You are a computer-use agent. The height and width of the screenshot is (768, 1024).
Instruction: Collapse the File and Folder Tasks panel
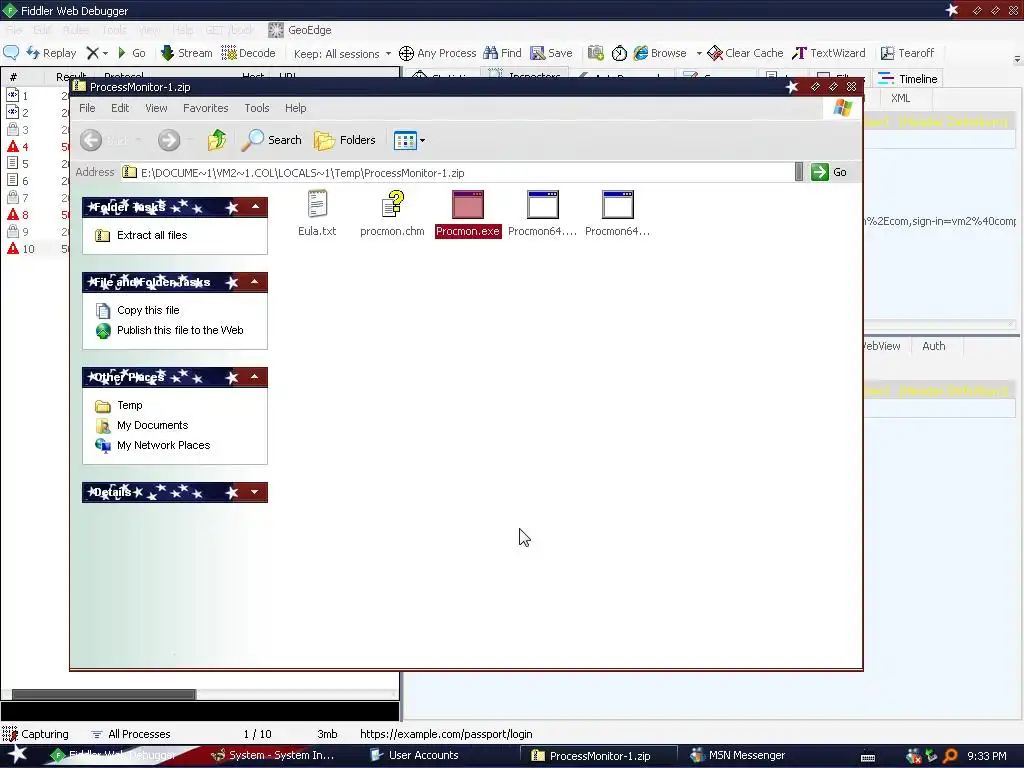(255, 282)
